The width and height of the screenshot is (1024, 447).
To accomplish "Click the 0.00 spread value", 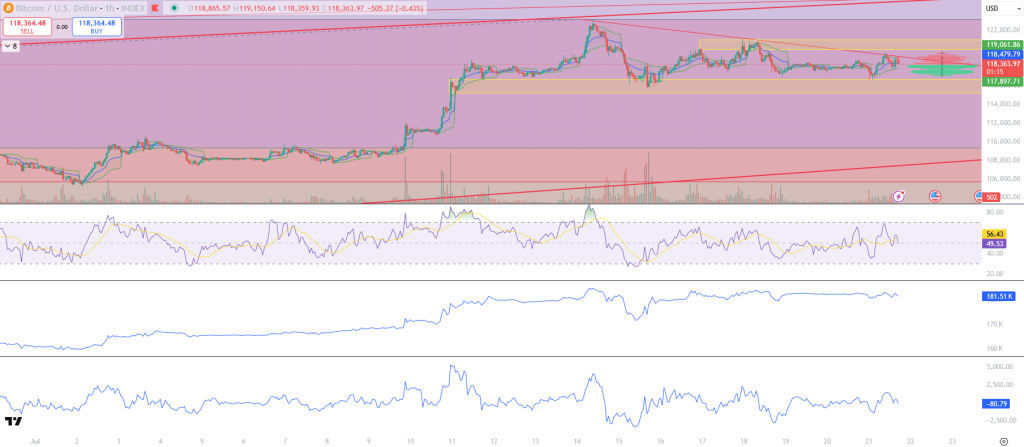I will pos(62,27).
